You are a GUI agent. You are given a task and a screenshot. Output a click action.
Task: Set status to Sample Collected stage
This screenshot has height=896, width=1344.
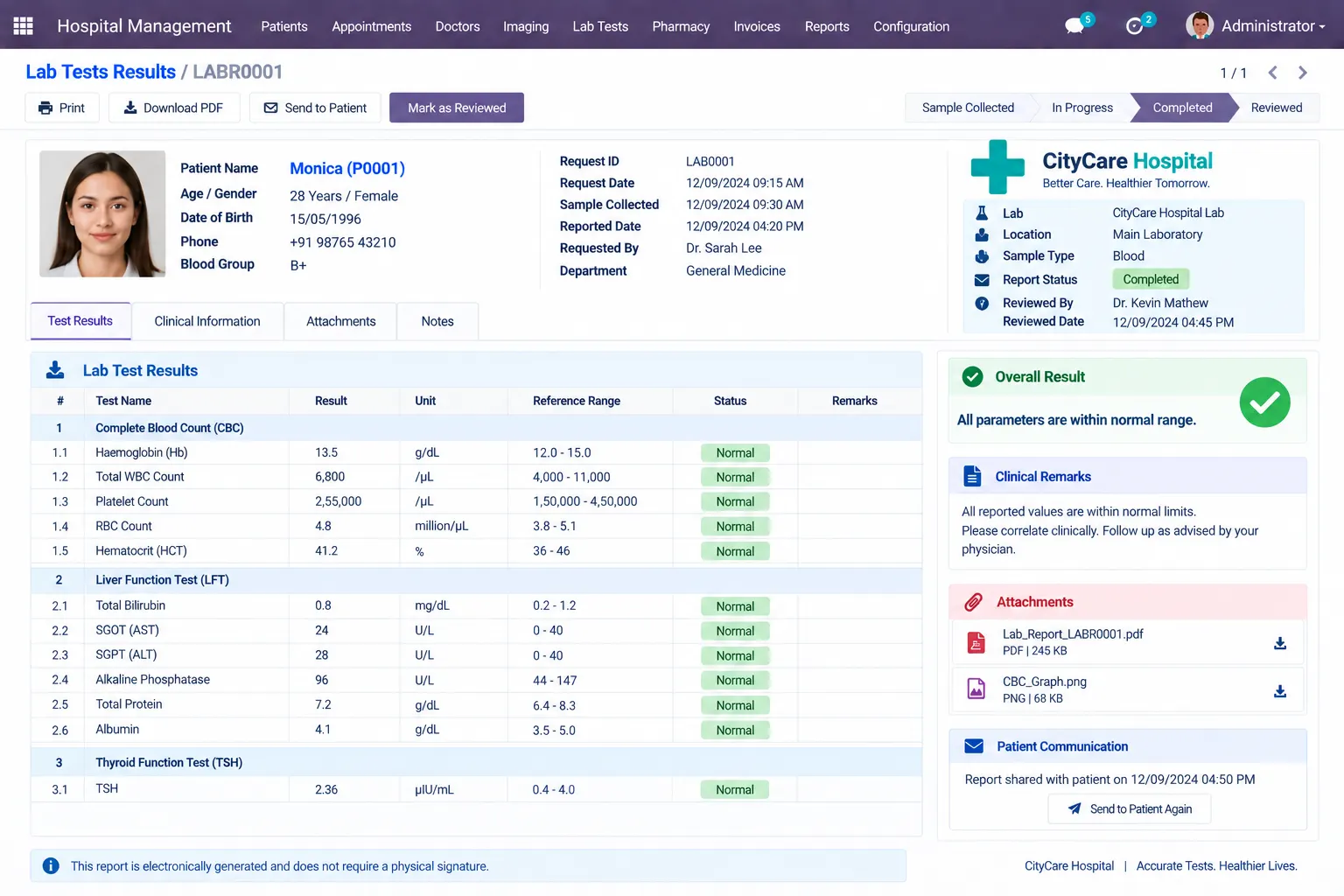(968, 108)
